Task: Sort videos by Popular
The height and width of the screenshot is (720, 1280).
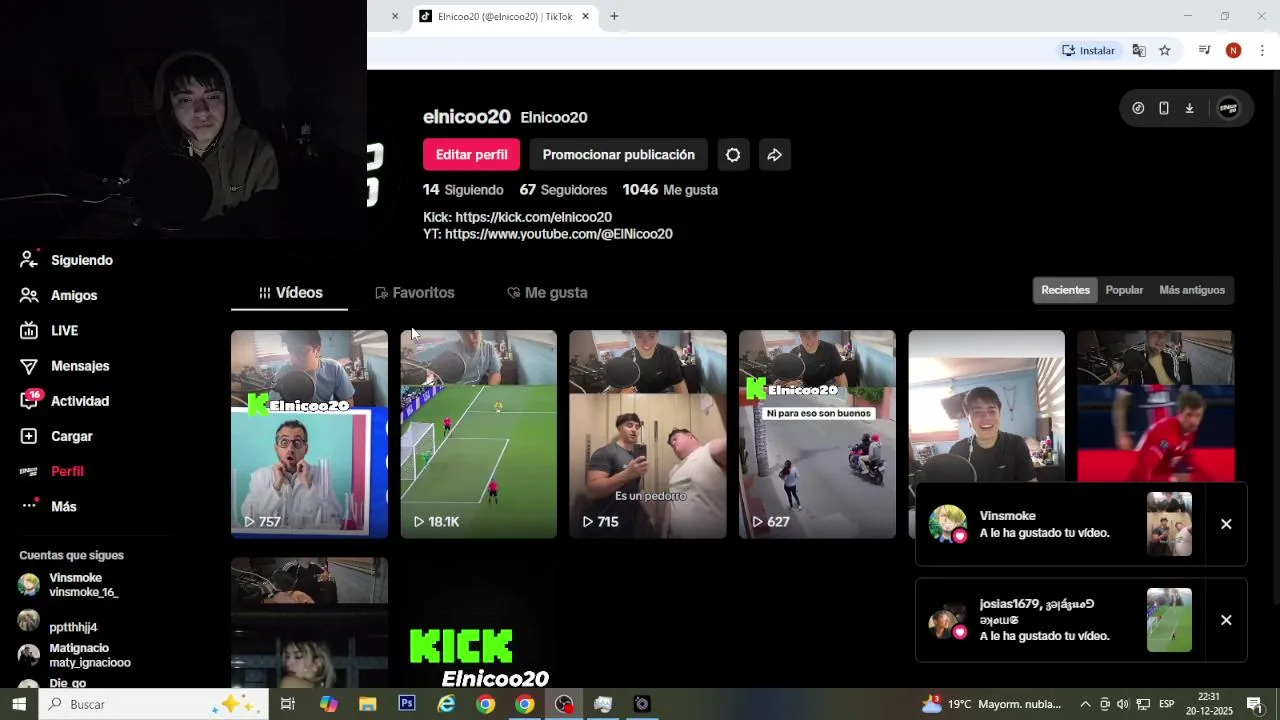Action: pos(1124,290)
